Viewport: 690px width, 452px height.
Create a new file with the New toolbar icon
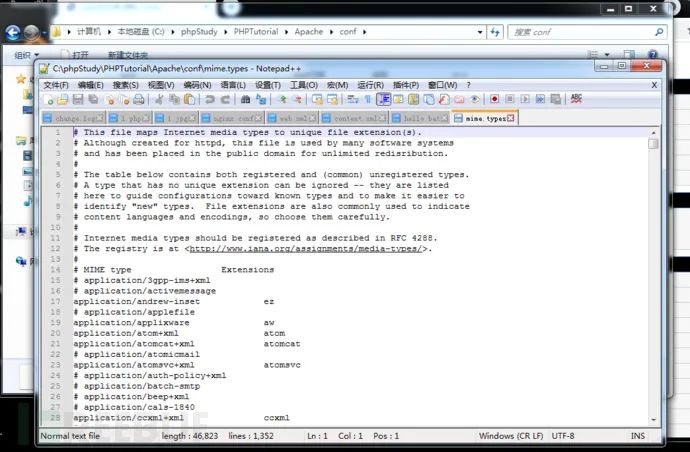(x=48, y=99)
